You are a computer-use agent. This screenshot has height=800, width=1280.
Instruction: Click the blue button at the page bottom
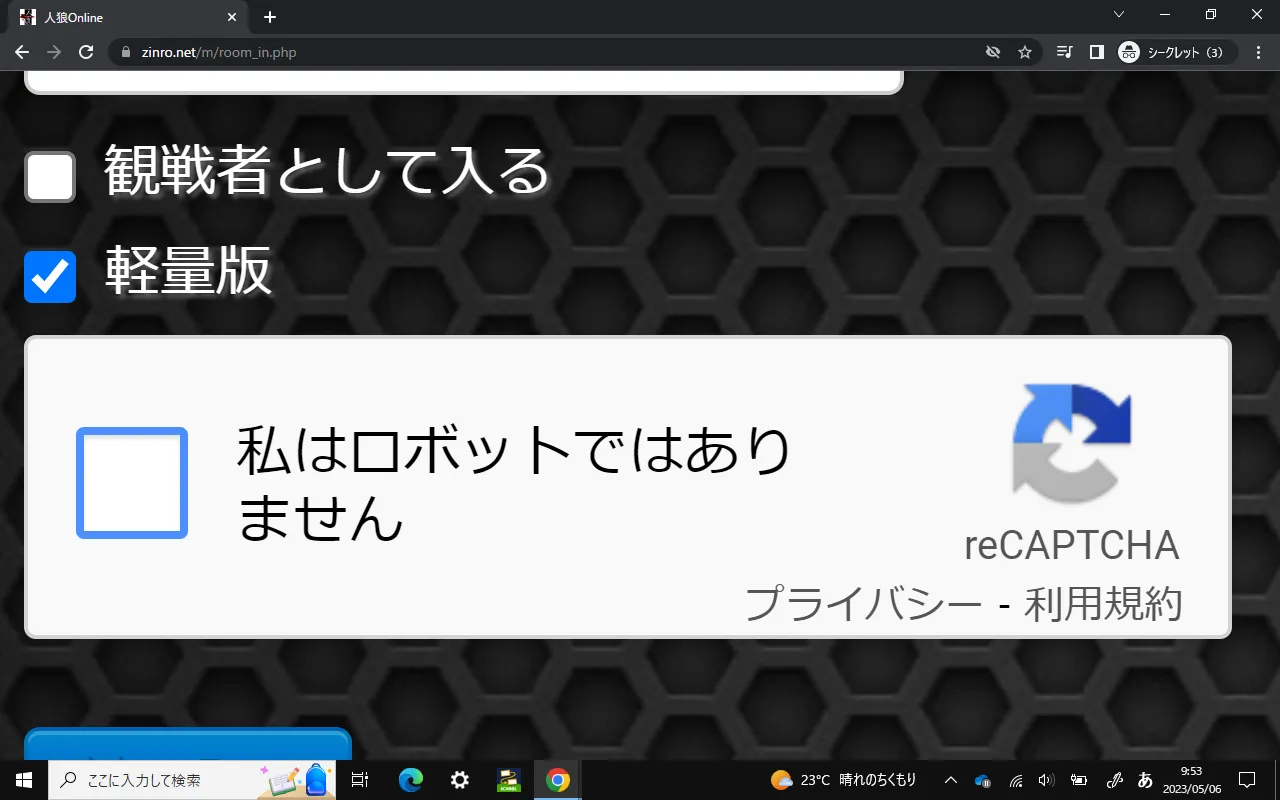coord(188,744)
